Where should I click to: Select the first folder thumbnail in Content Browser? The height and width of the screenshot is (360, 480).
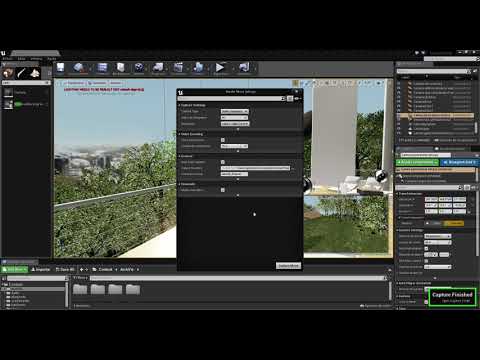click(x=80, y=289)
